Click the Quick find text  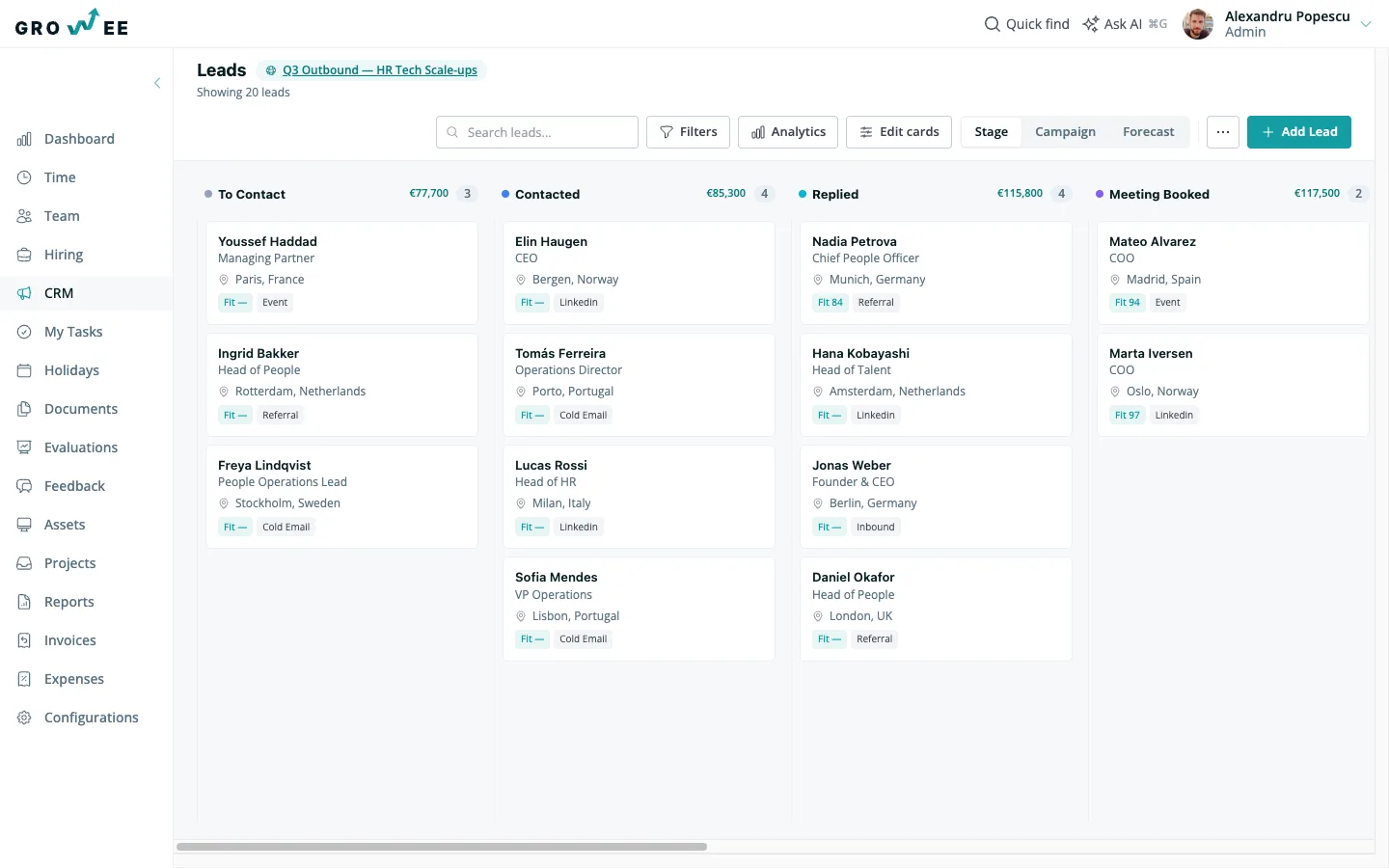click(x=1038, y=24)
